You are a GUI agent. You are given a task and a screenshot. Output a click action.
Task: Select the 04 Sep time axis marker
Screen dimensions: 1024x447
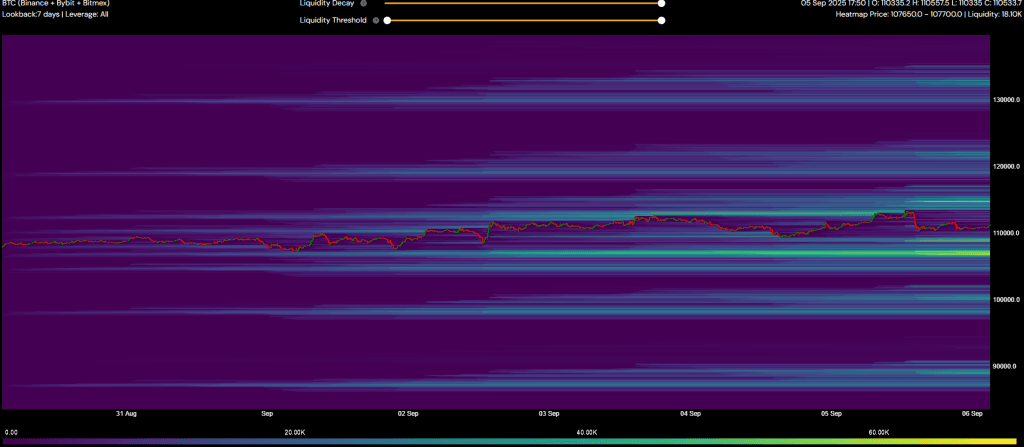pos(690,412)
